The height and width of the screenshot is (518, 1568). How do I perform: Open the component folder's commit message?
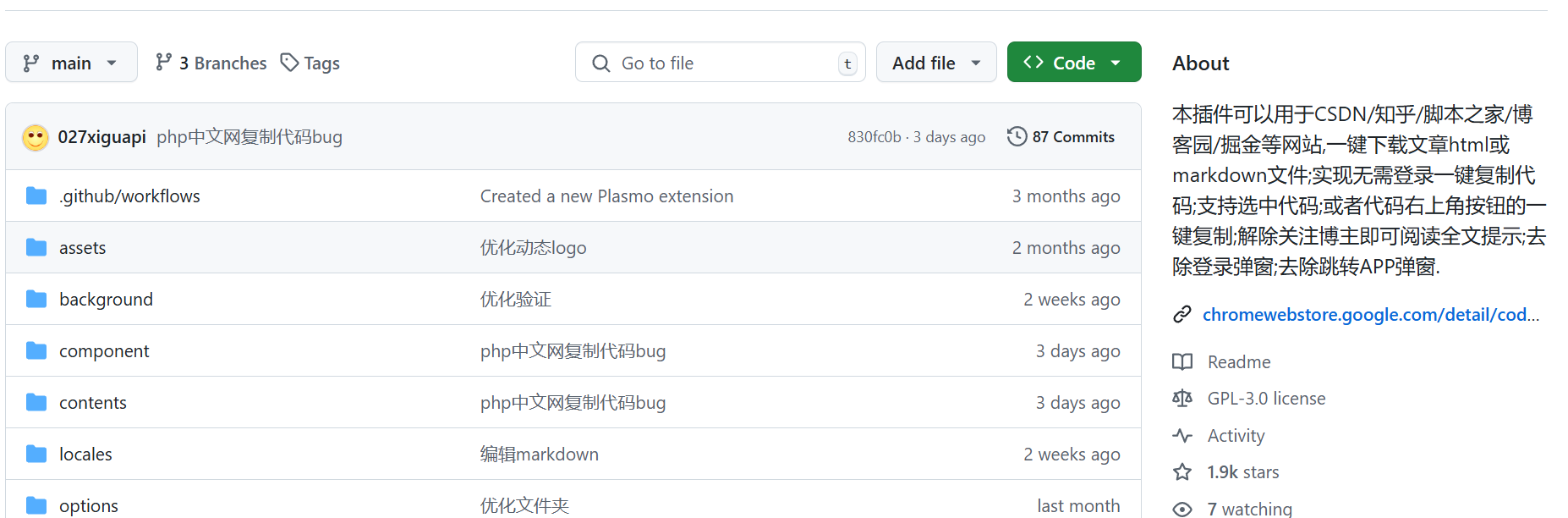[x=573, y=351]
